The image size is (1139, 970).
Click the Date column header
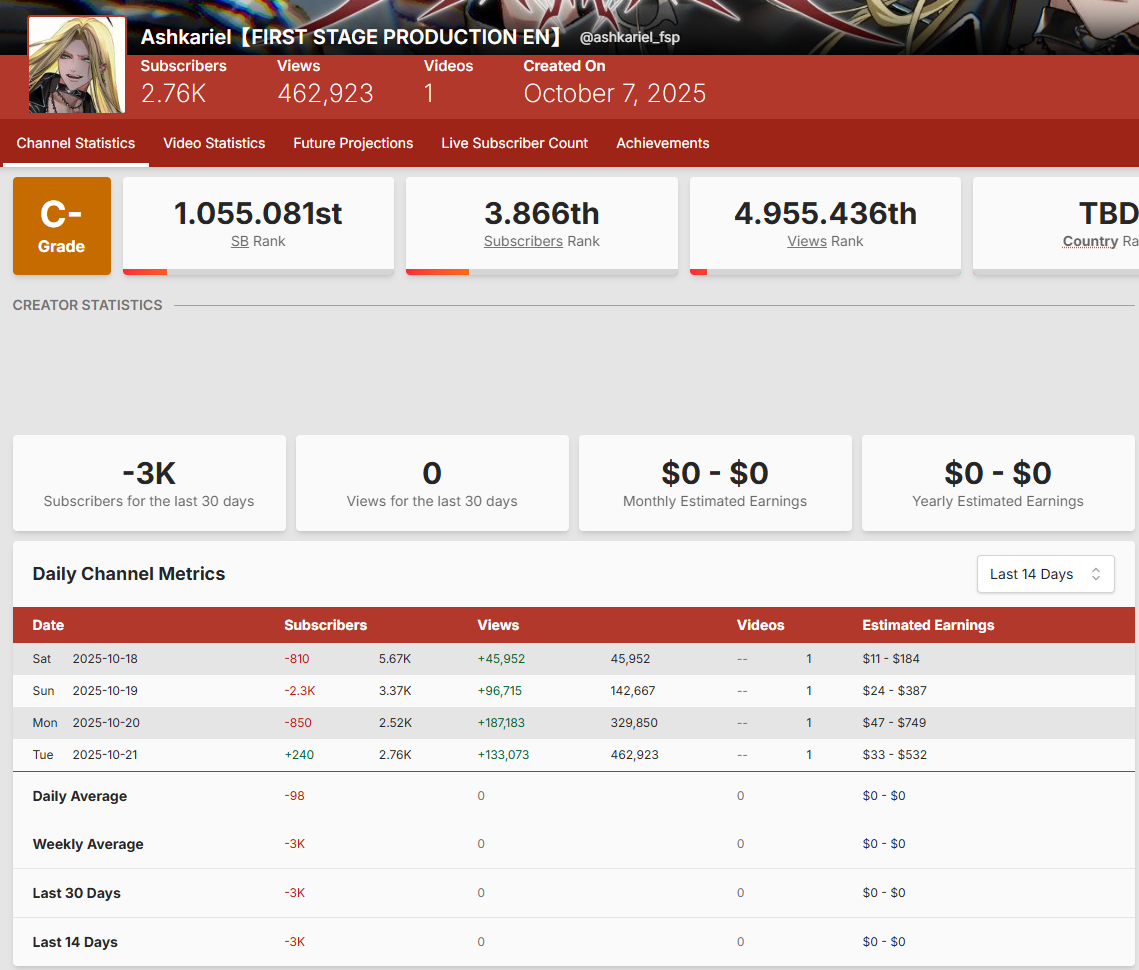[x=48, y=626]
